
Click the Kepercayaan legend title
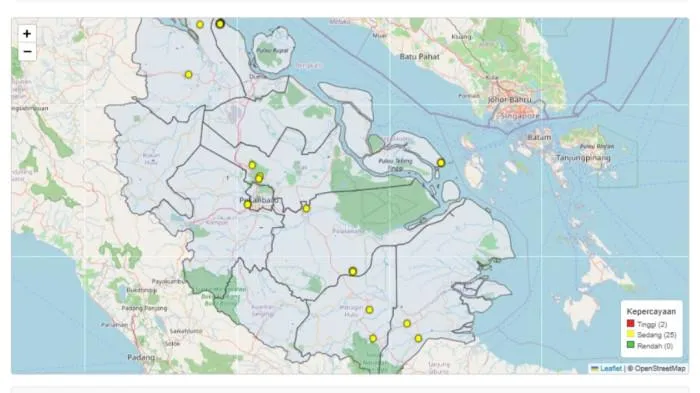coord(651,312)
